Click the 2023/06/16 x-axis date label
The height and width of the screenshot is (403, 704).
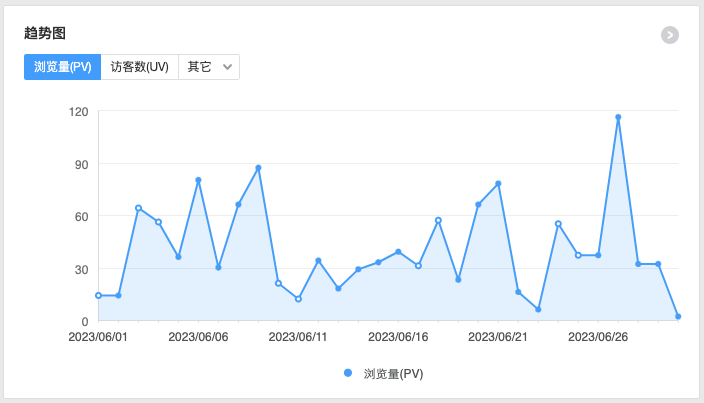click(398, 337)
